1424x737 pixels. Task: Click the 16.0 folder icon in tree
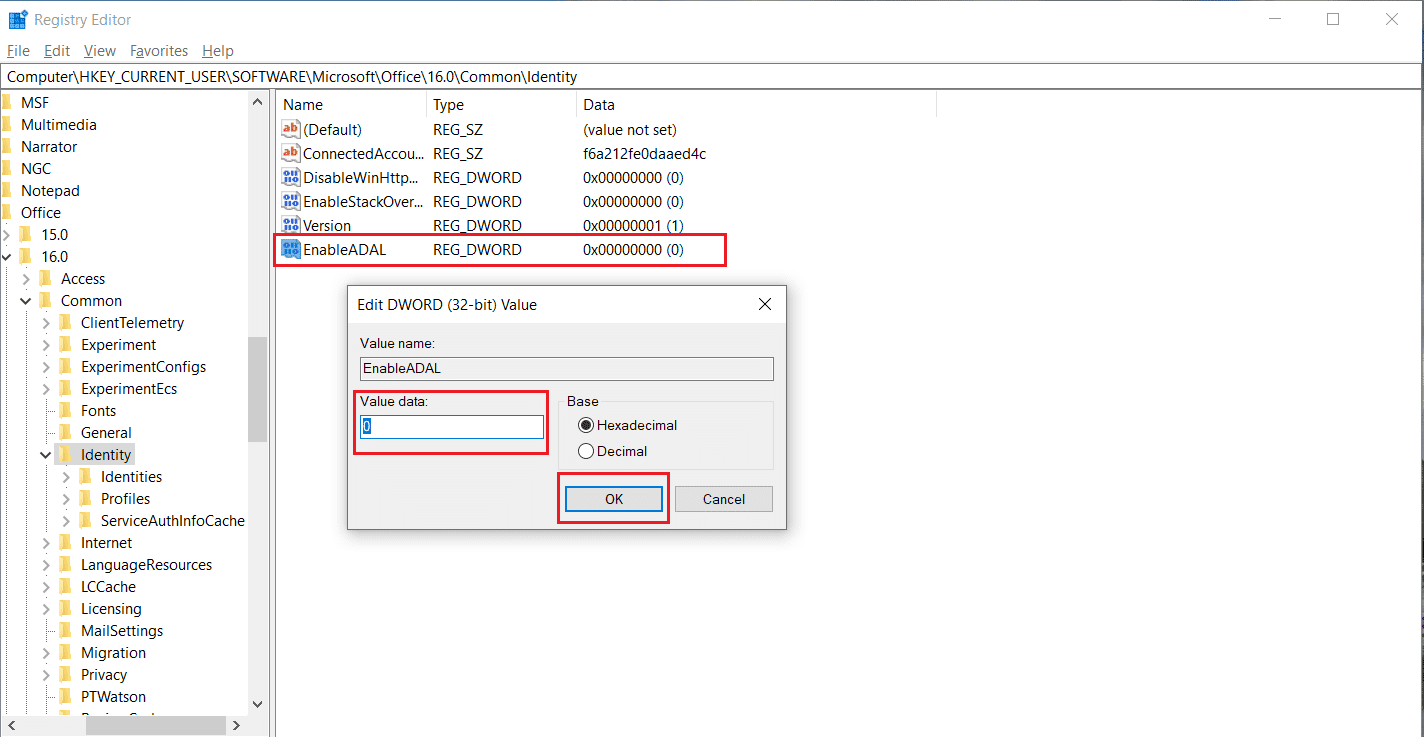[x=26, y=257]
